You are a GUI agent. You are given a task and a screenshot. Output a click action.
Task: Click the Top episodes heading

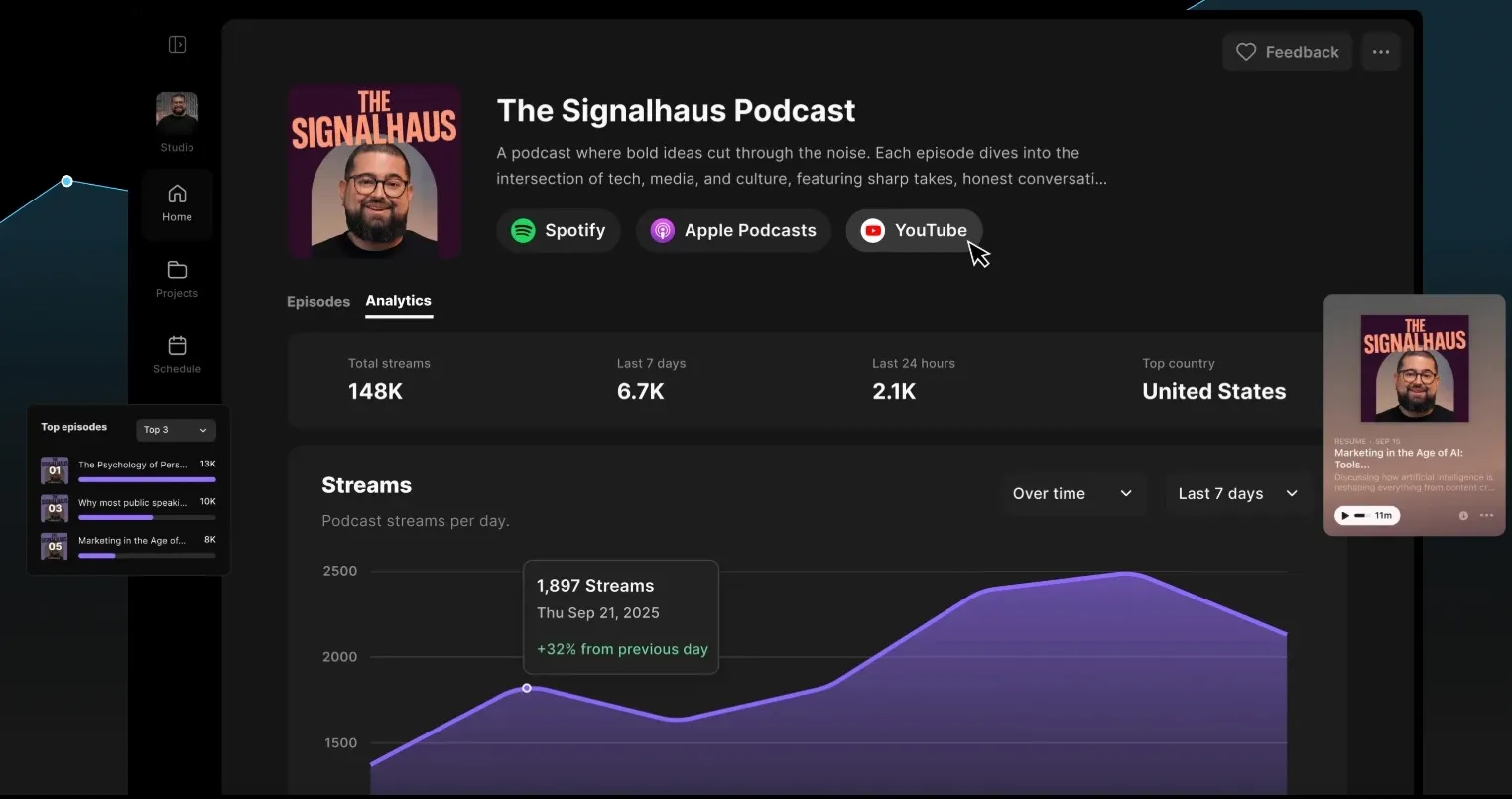click(73, 427)
